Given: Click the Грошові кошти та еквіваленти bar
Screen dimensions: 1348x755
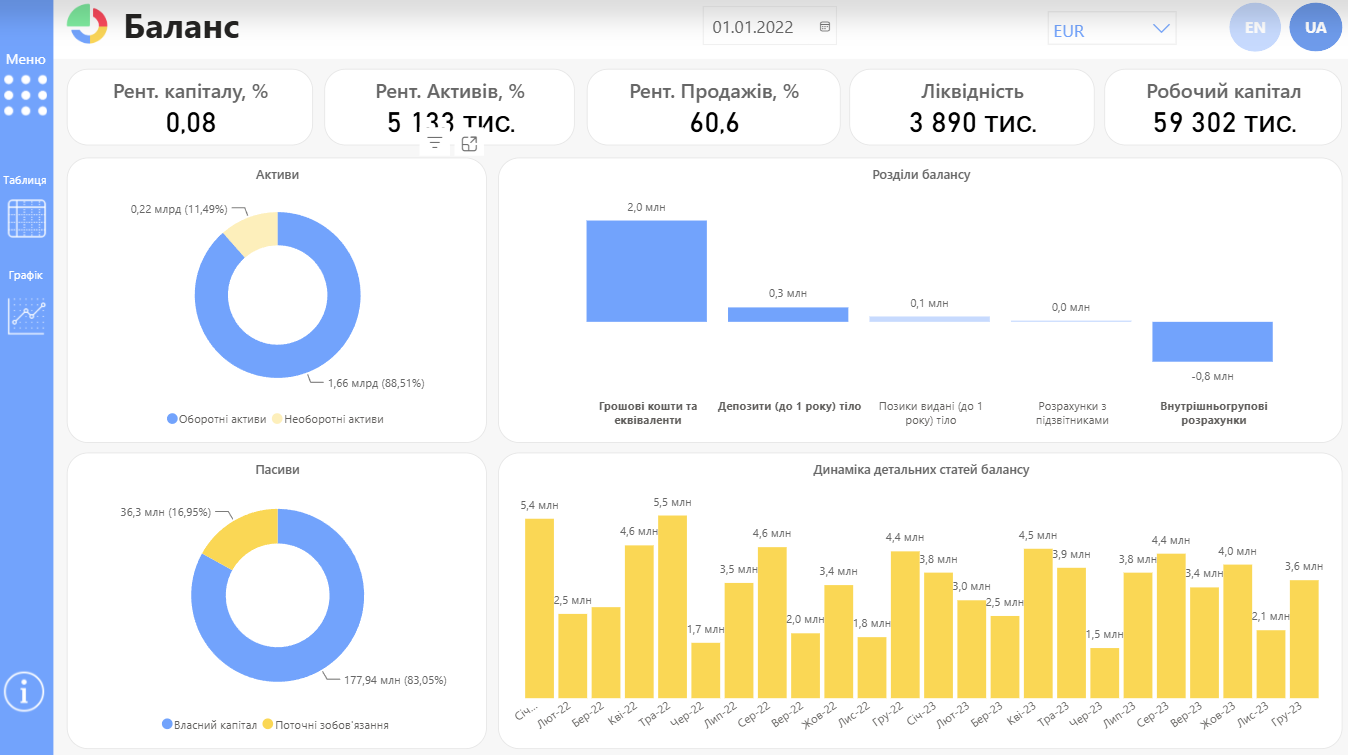Looking at the screenshot, I should pyautogui.click(x=646, y=271).
